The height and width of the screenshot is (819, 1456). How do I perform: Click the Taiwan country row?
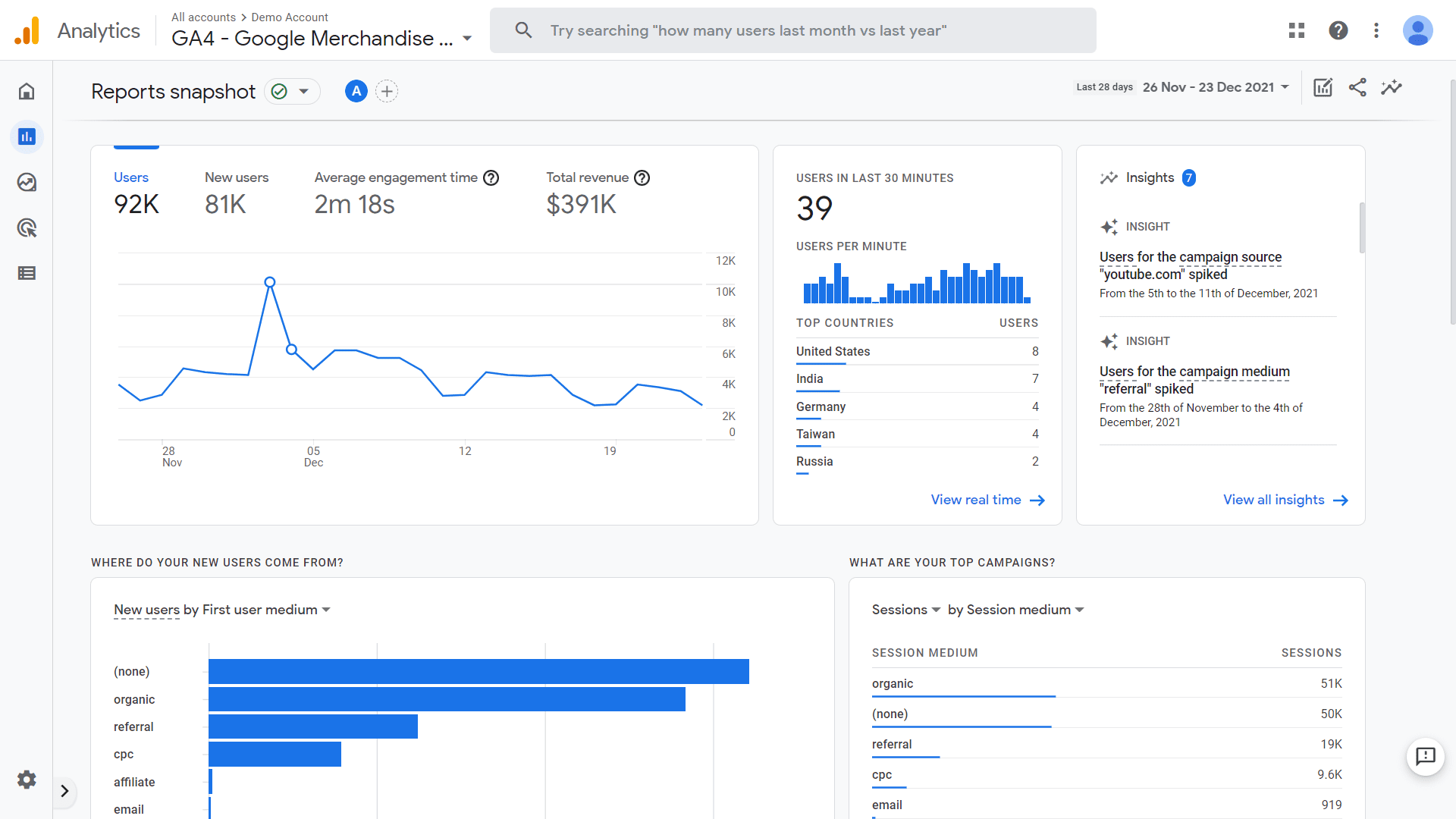tap(917, 435)
